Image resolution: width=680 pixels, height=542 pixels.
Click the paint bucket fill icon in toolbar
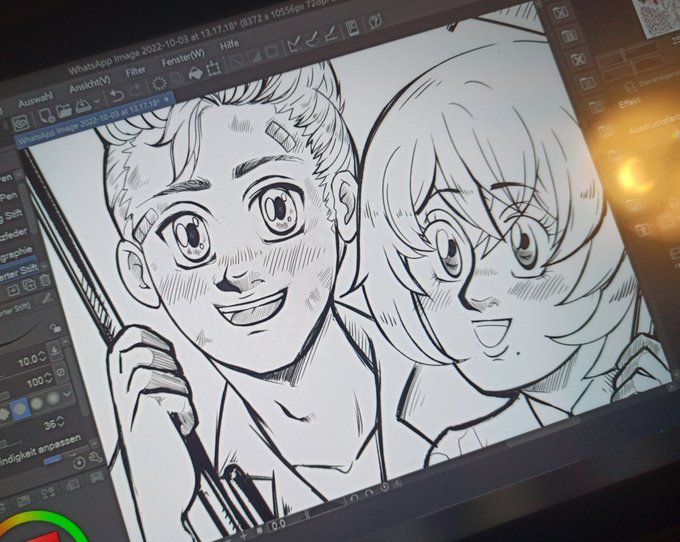(x=195, y=73)
